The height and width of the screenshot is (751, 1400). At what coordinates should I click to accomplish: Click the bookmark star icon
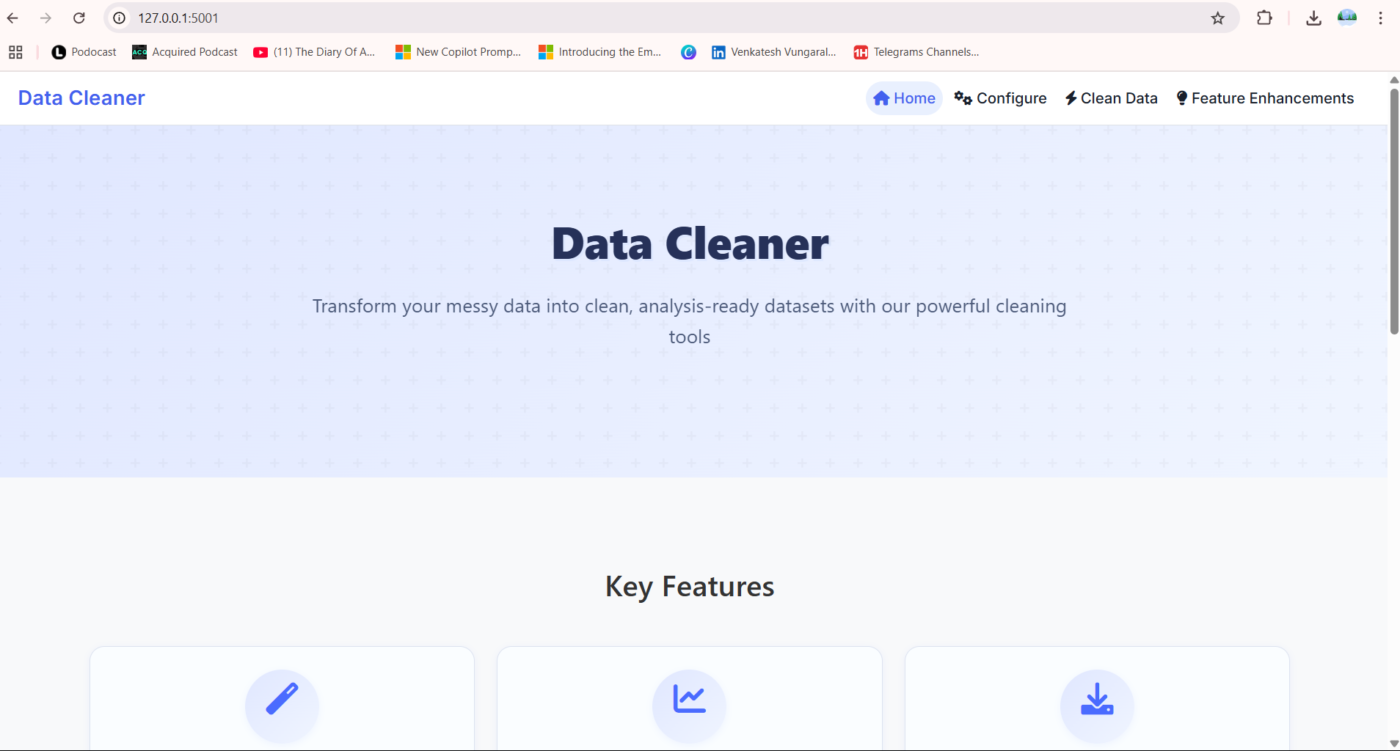point(1217,18)
